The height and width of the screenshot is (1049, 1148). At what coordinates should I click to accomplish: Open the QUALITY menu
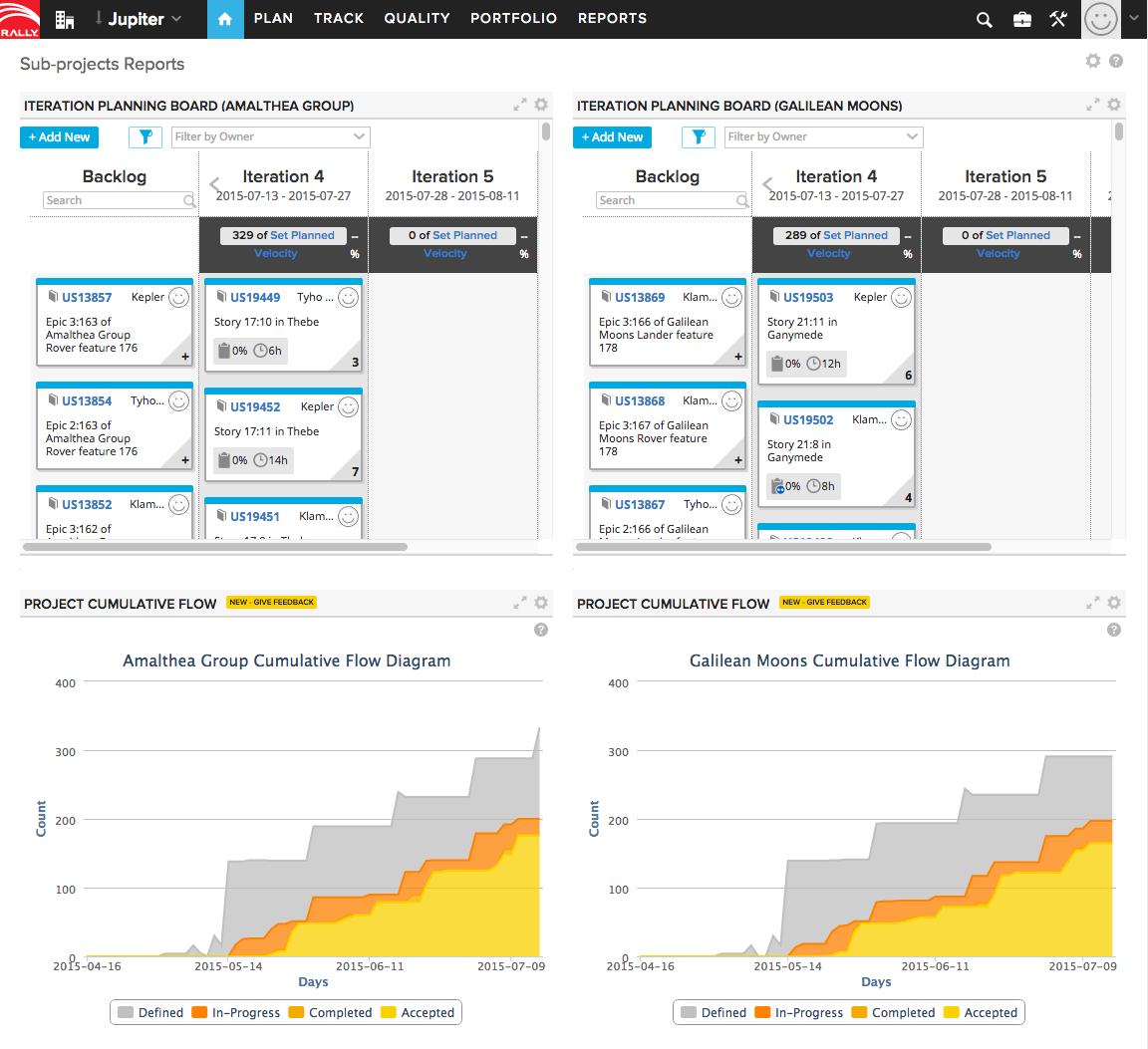click(x=417, y=19)
